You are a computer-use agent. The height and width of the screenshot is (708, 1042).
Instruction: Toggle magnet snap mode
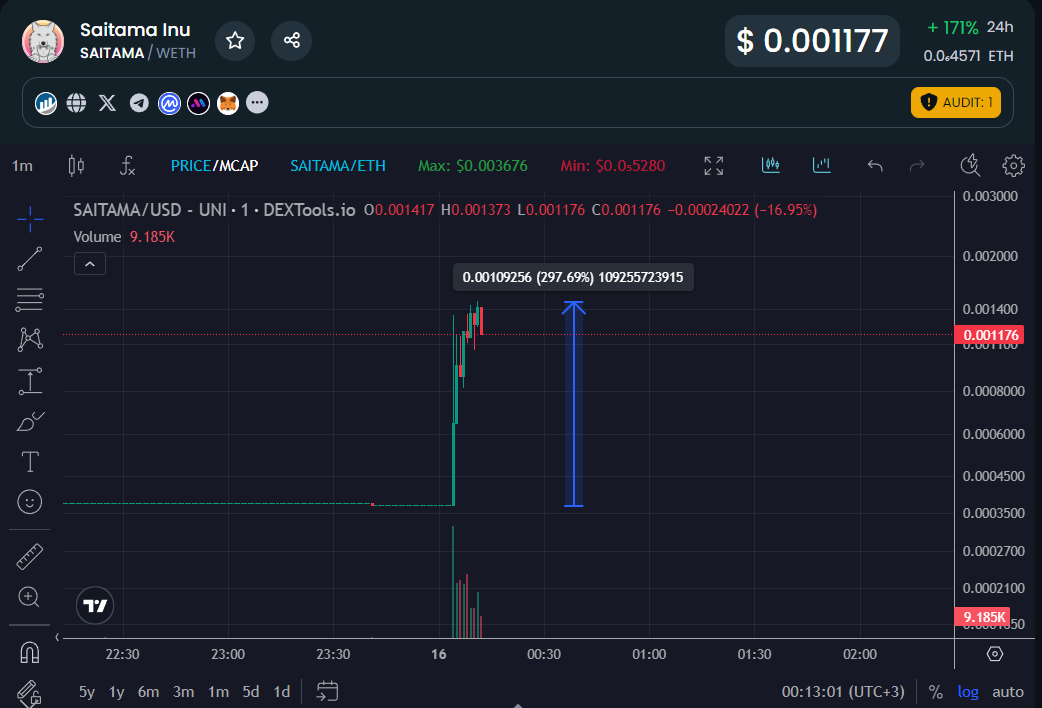[30, 652]
